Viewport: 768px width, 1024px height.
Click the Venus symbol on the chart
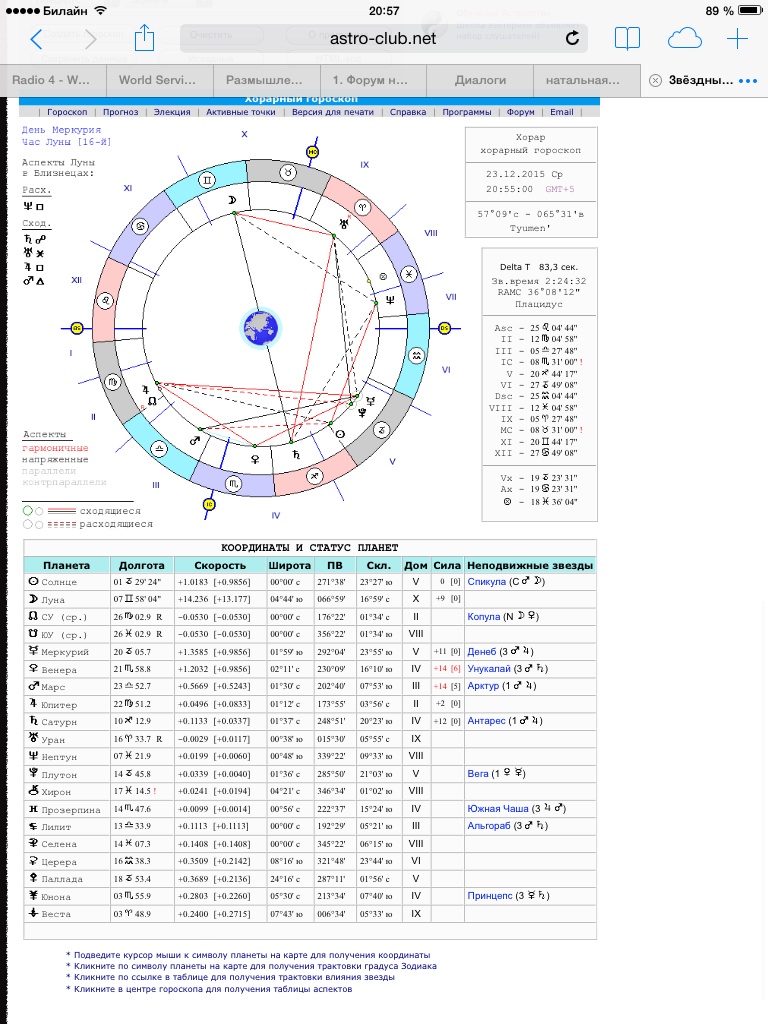point(255,459)
